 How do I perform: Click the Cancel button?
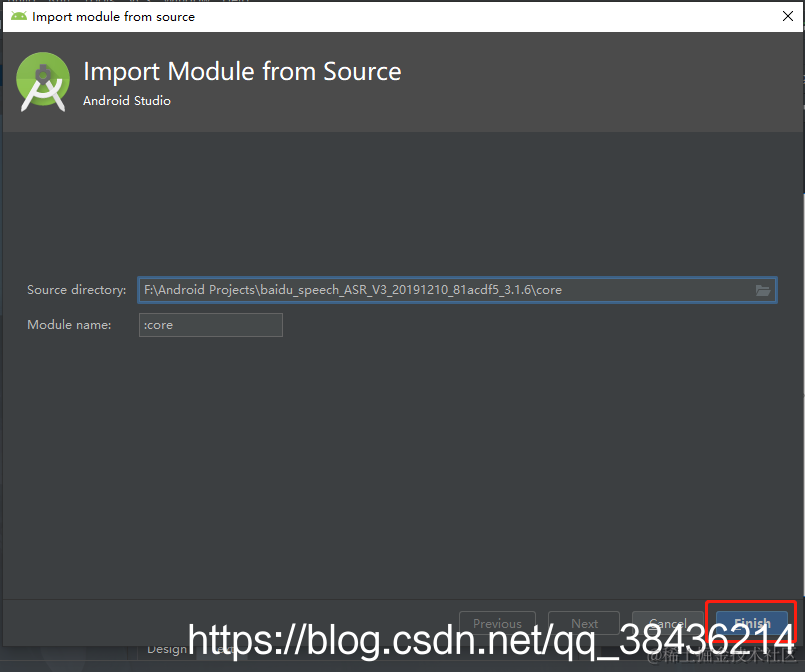pos(667,623)
